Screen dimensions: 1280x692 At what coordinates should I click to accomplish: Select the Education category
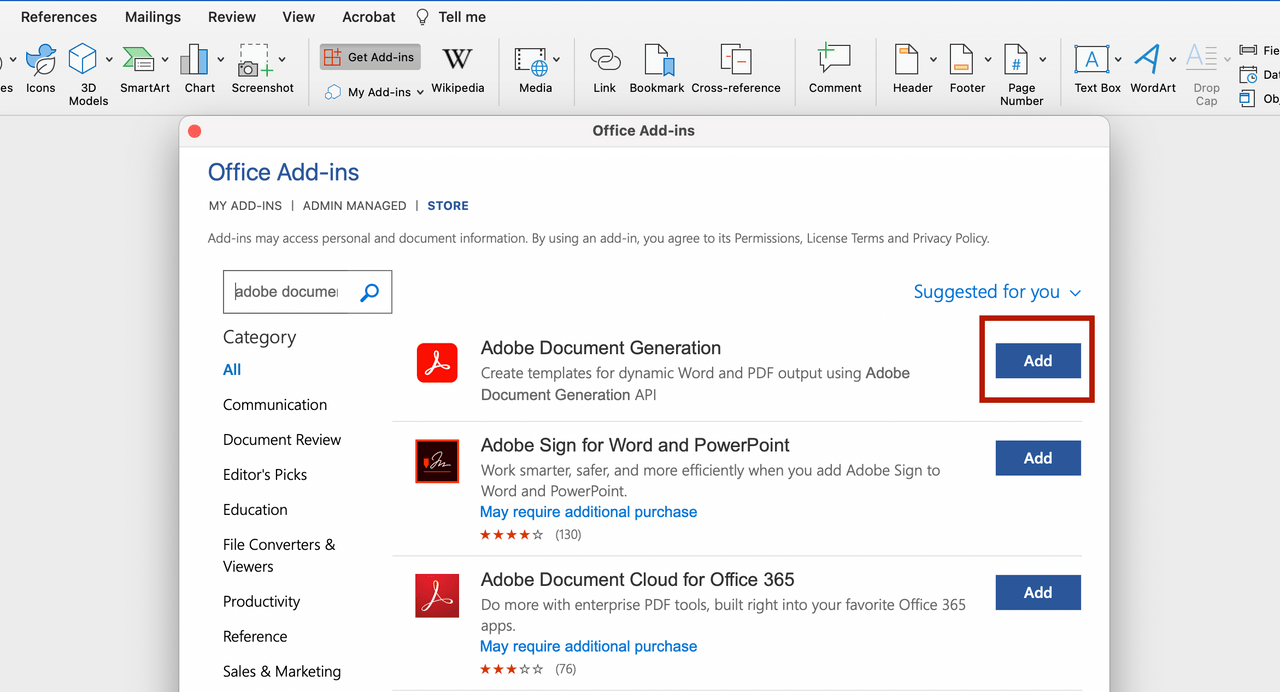point(255,510)
